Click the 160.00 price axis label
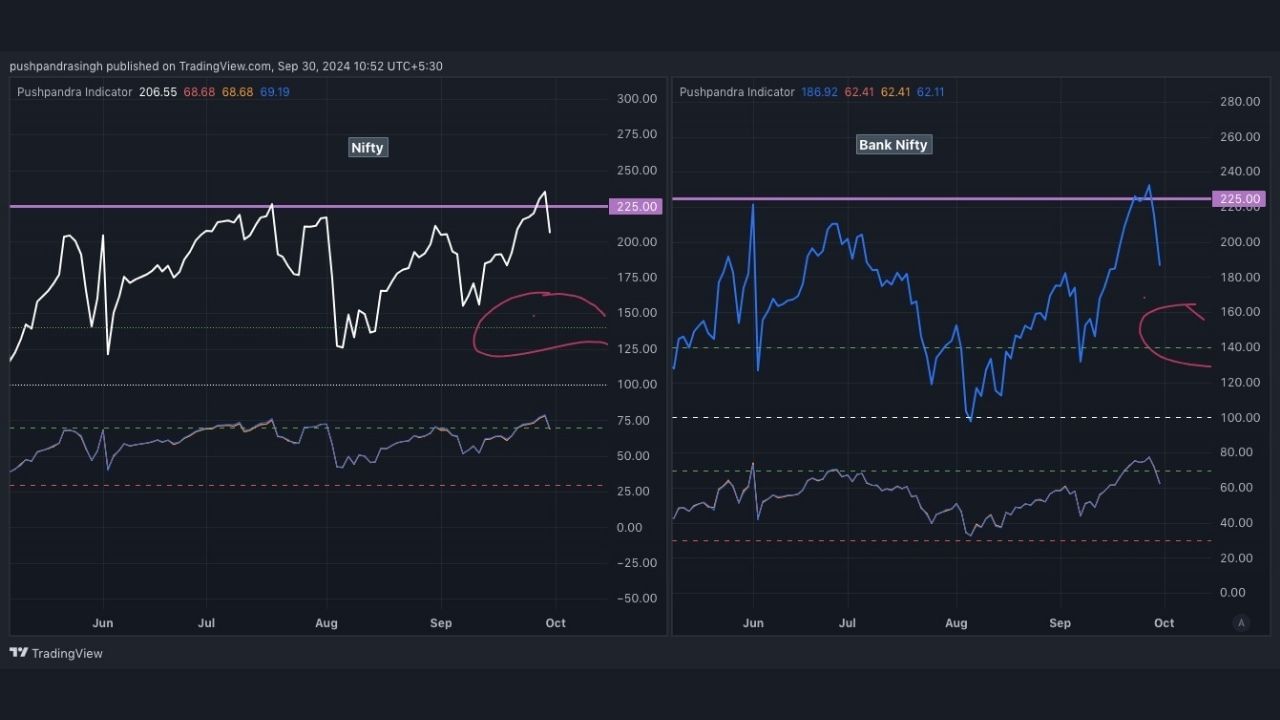The image size is (1280, 720). pyautogui.click(x=1240, y=312)
